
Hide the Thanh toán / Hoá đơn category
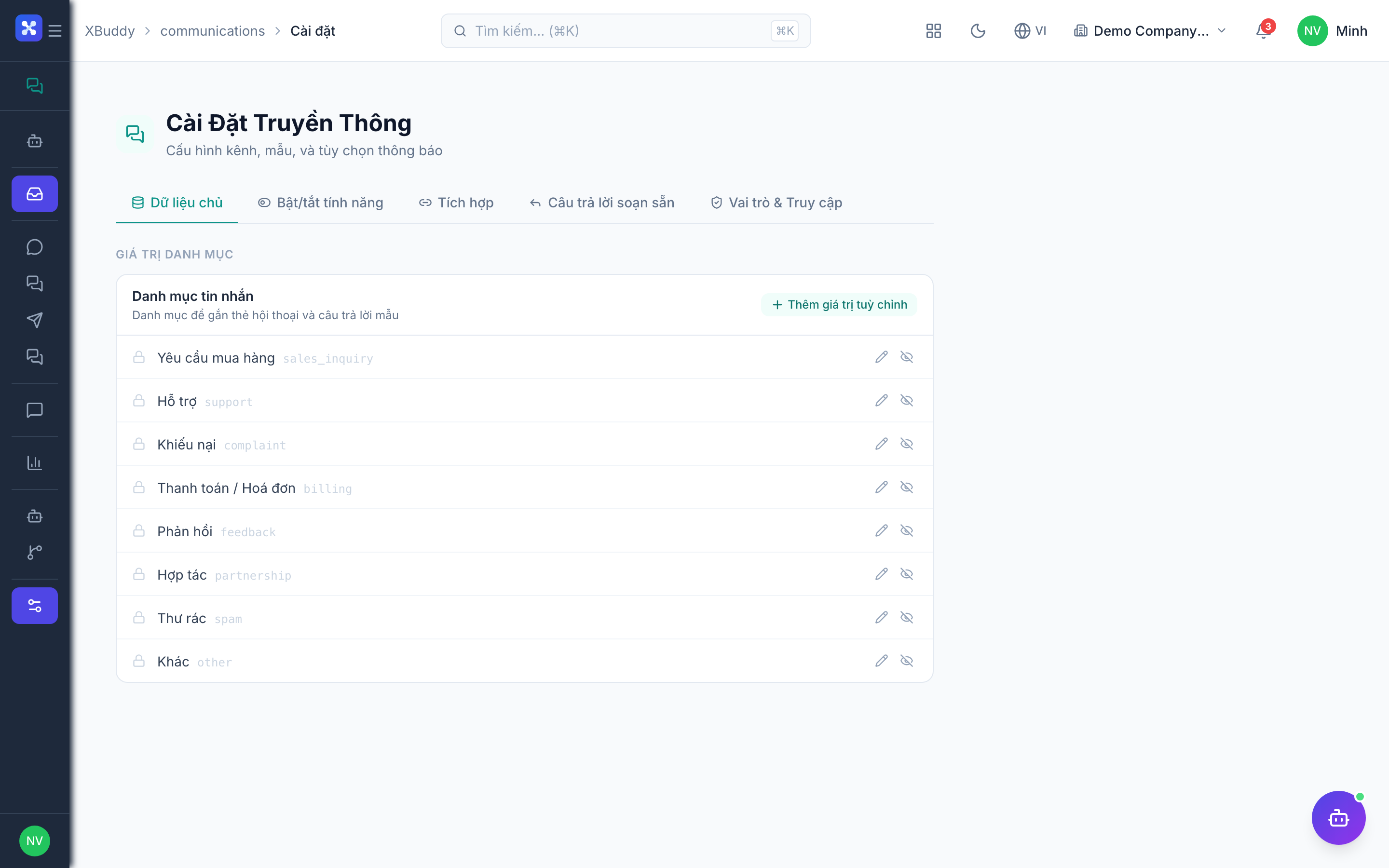click(906, 487)
